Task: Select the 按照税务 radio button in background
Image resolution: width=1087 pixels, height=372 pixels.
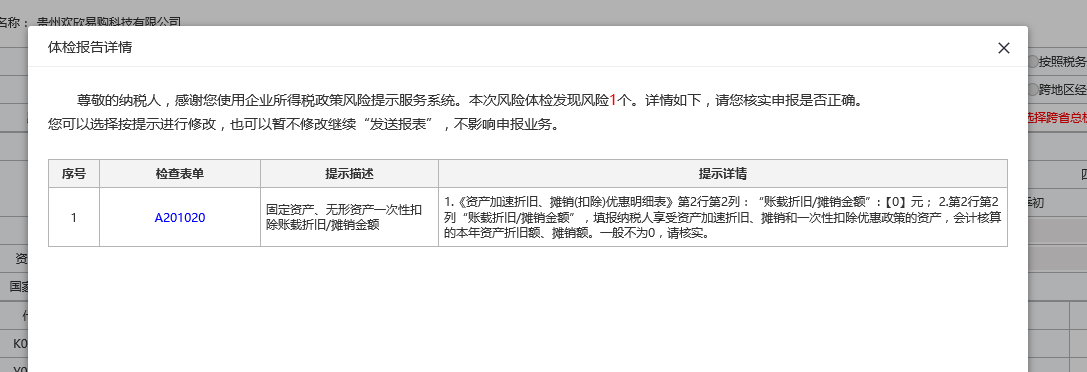Action: 1033,62
